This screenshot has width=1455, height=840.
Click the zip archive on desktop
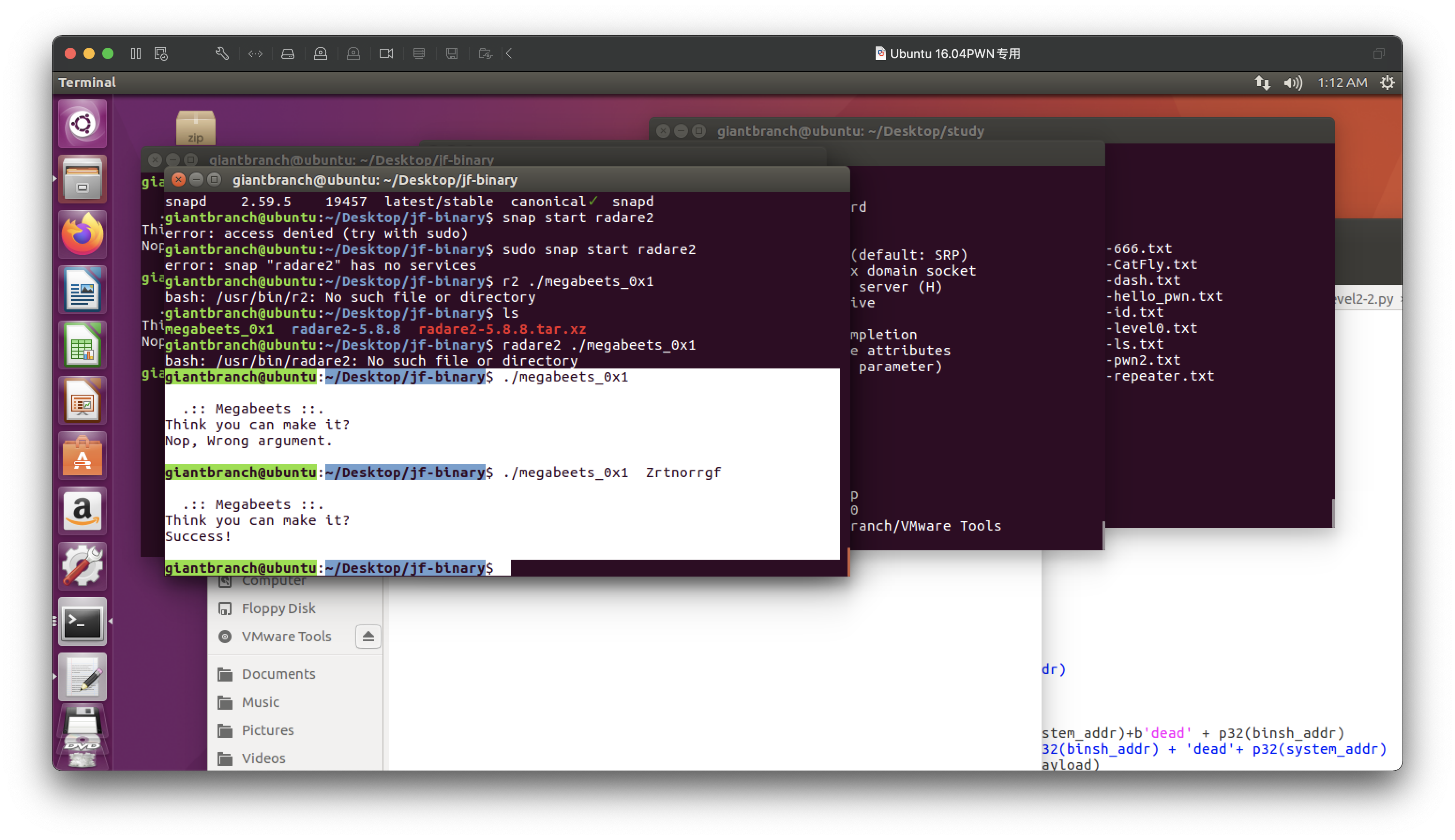click(195, 128)
